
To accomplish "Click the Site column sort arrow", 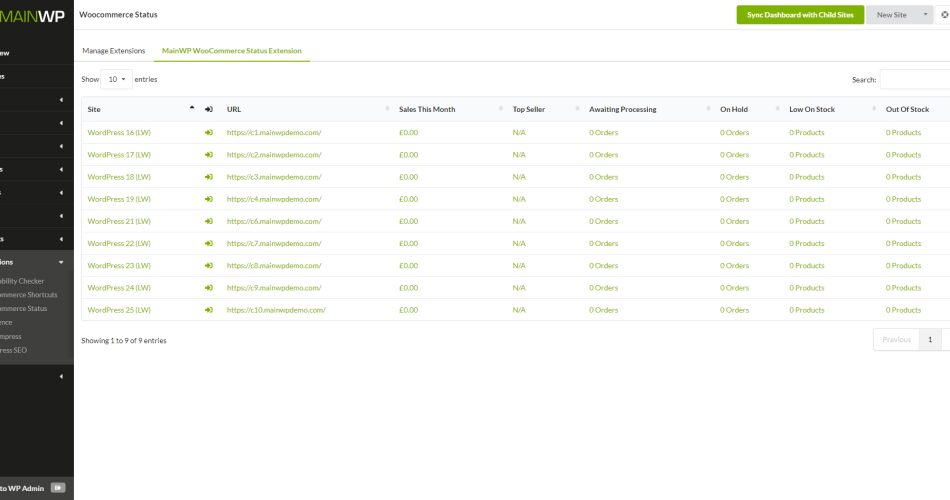I will [x=192, y=108].
